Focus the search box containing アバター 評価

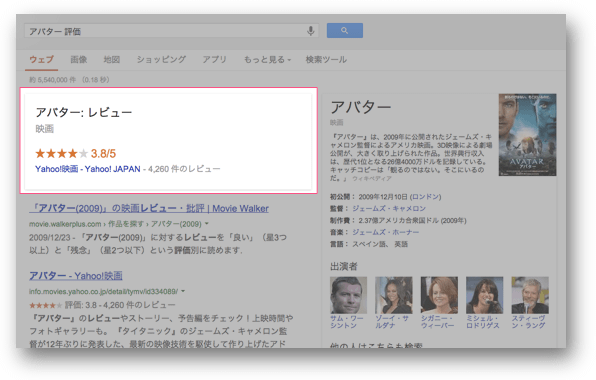(171, 31)
